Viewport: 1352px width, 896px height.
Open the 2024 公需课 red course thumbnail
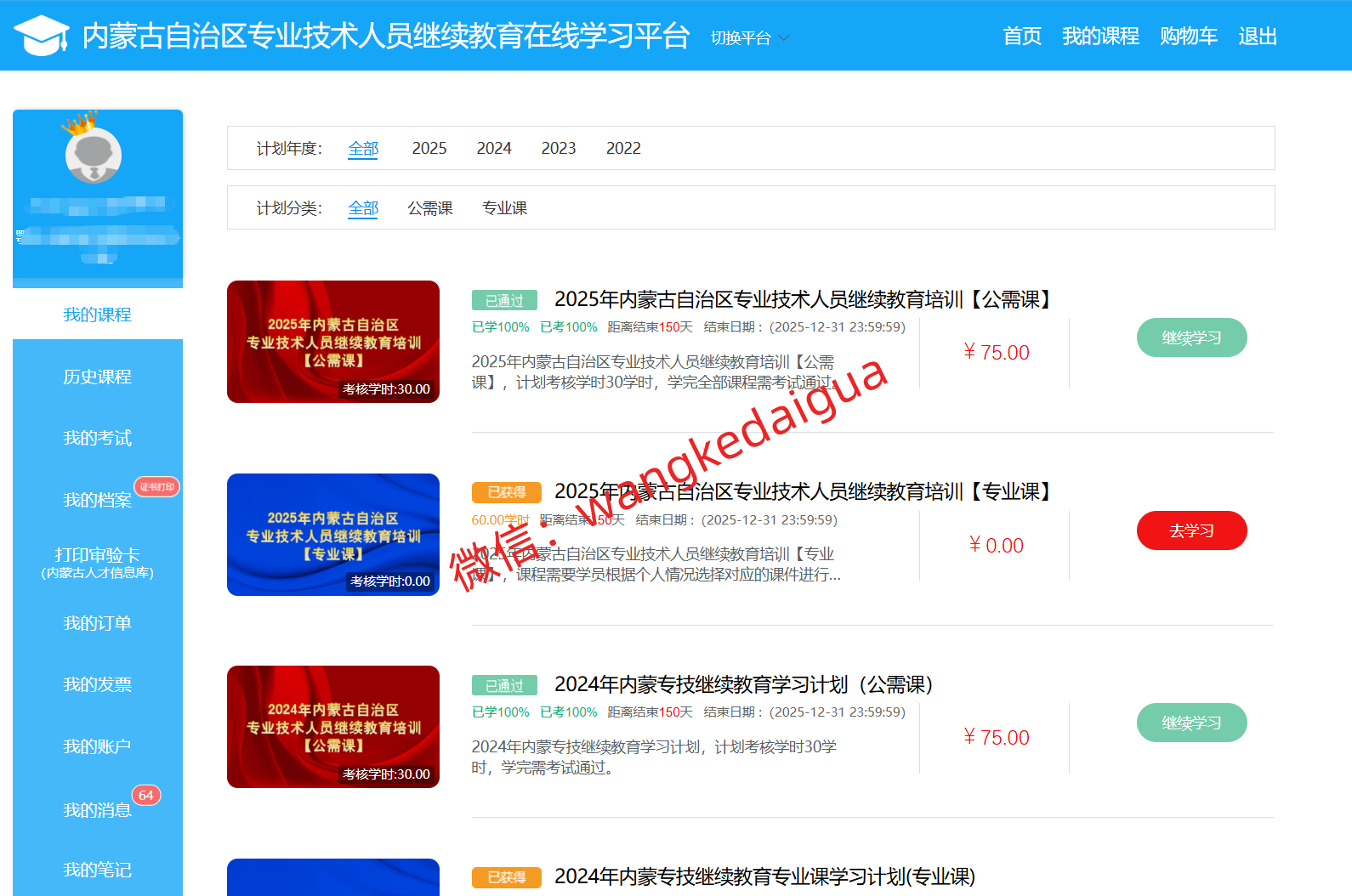tap(333, 727)
